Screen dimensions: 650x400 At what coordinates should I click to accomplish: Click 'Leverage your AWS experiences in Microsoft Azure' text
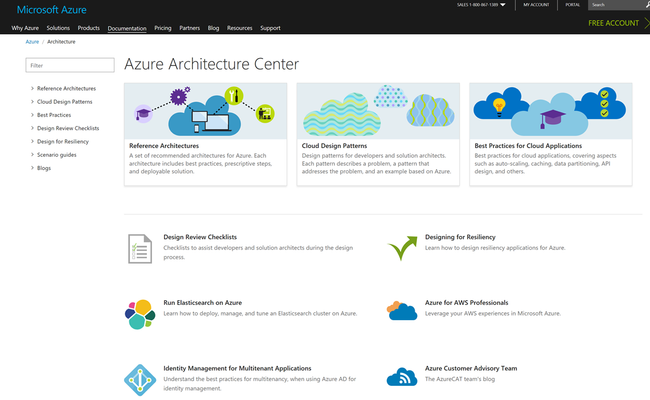[x=492, y=313]
